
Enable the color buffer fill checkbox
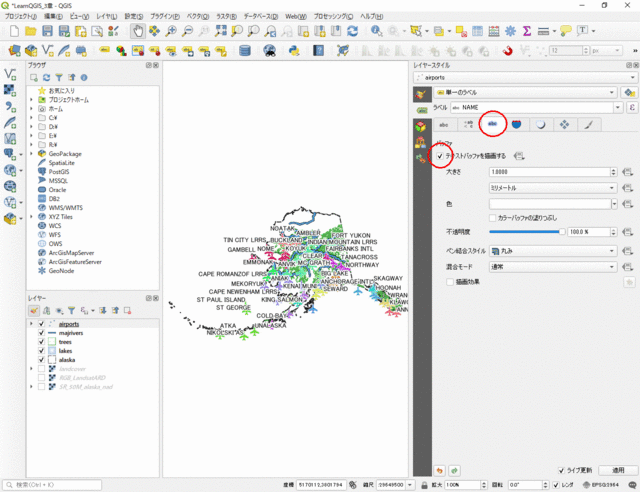click(493, 218)
